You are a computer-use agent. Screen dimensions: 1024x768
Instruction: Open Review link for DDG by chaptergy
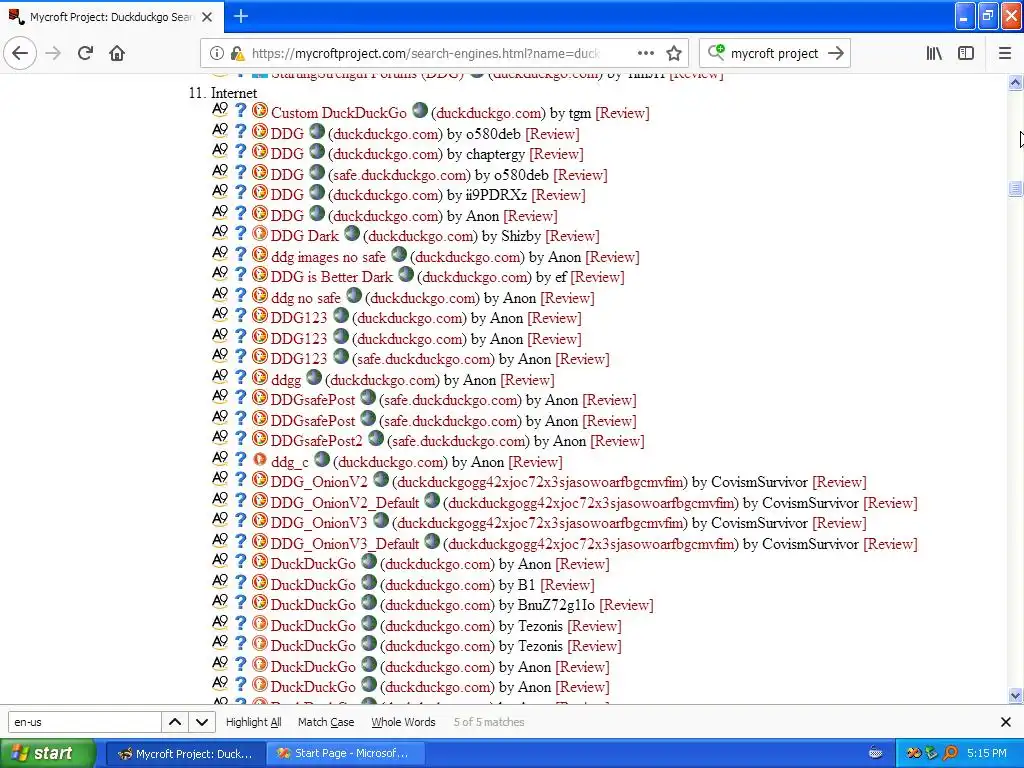click(x=556, y=154)
